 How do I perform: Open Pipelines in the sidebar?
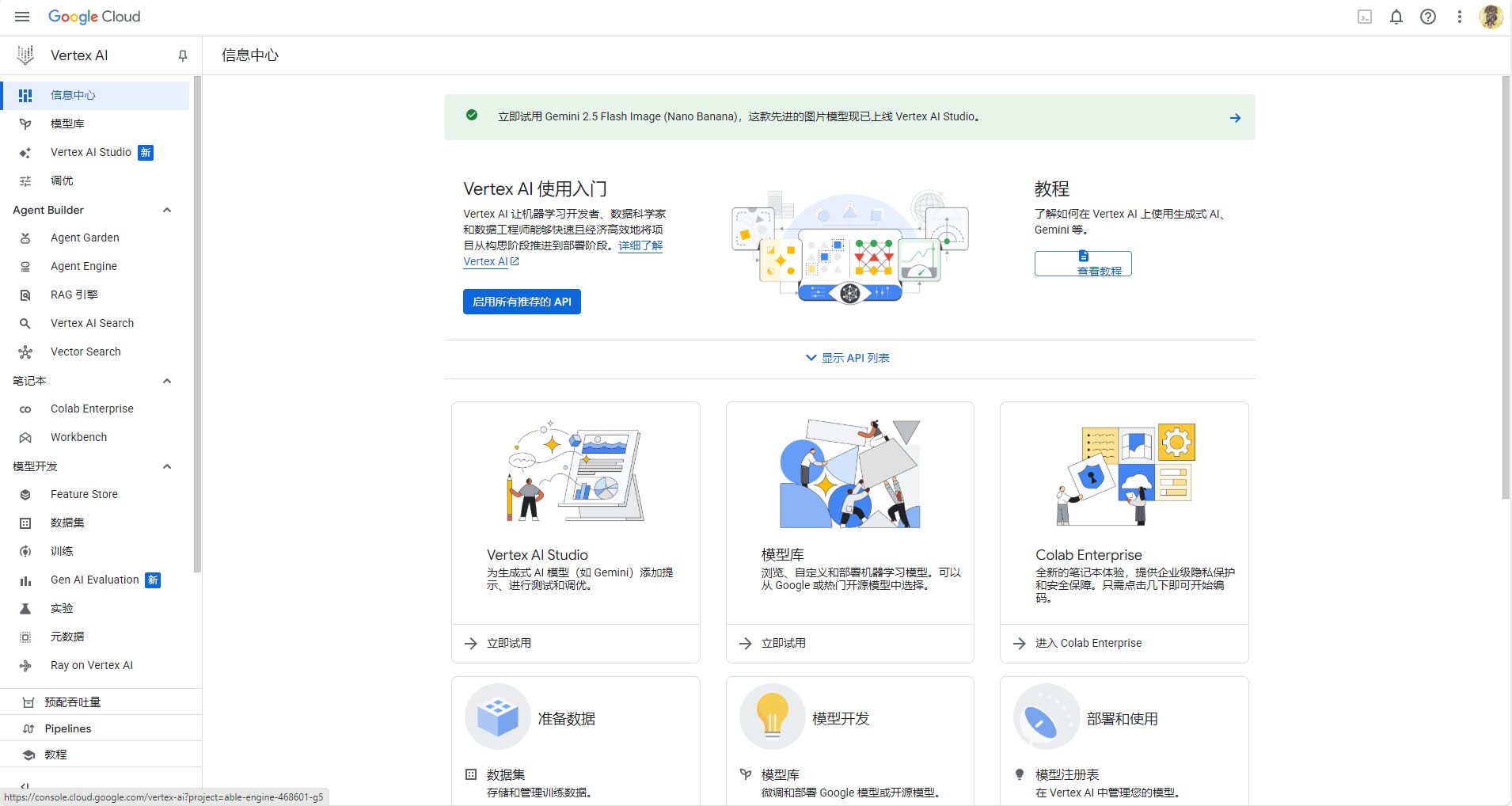point(101,728)
